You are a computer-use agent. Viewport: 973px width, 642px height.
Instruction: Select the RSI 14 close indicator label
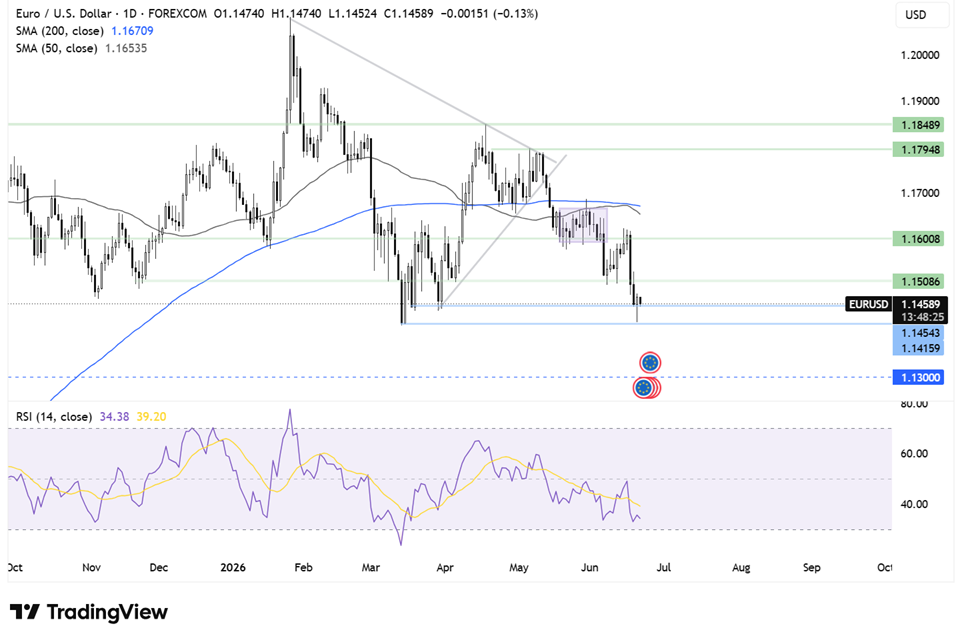[x=54, y=417]
